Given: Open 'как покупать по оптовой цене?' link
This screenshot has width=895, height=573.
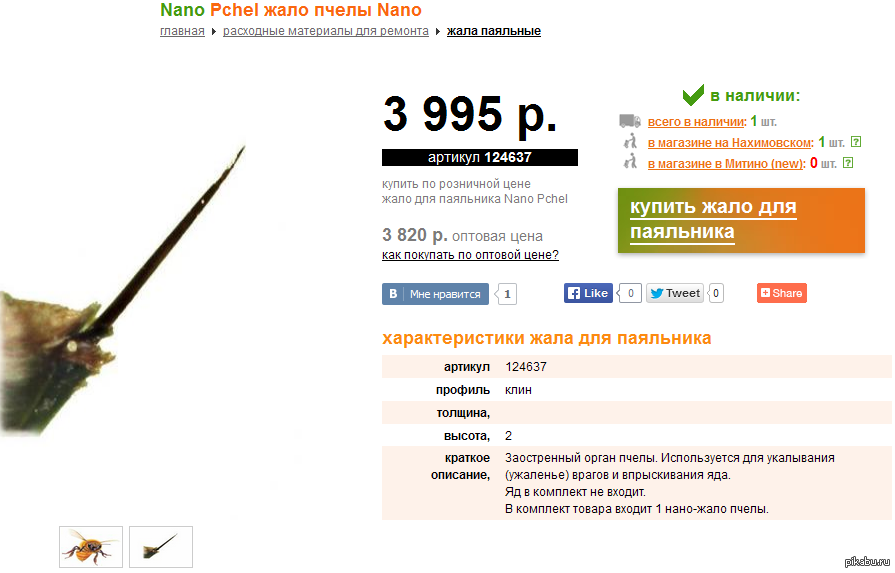Looking at the screenshot, I should click(x=470, y=255).
